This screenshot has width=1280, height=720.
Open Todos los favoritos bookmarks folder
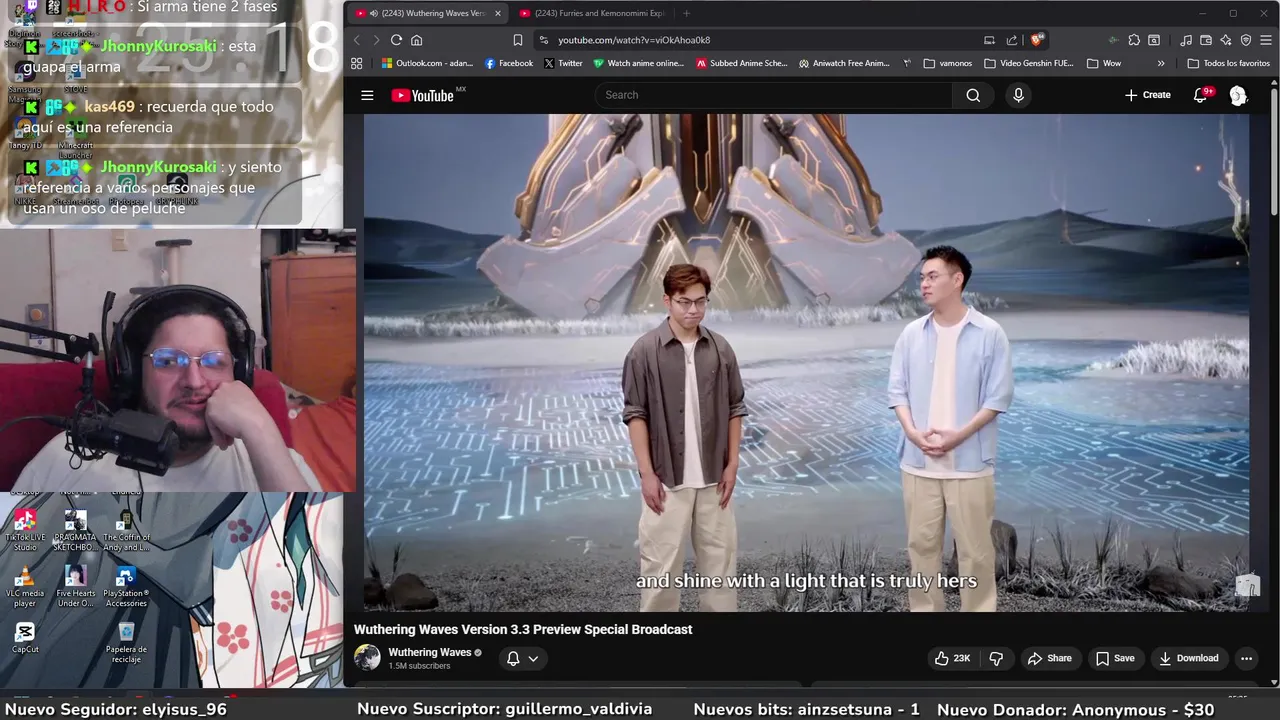point(1228,63)
